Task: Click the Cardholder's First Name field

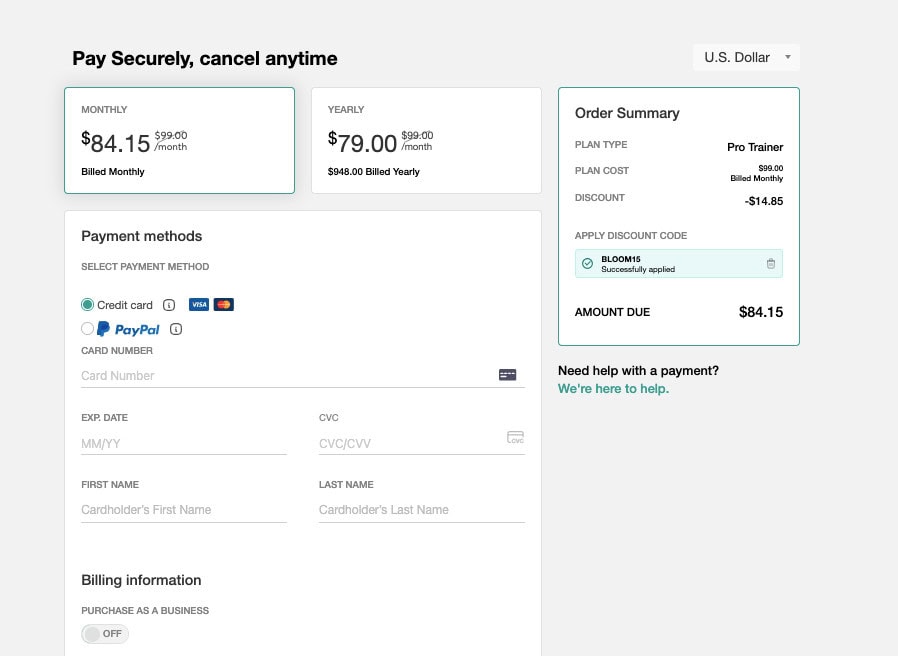Action: point(183,510)
